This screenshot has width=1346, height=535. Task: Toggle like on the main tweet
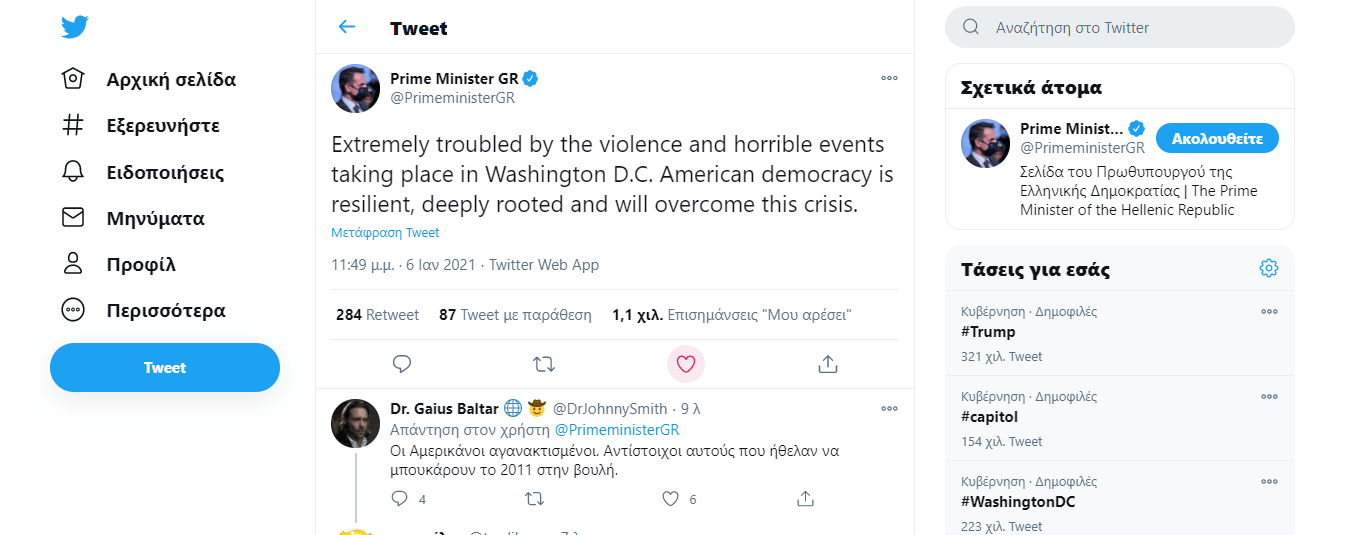pyautogui.click(x=685, y=364)
